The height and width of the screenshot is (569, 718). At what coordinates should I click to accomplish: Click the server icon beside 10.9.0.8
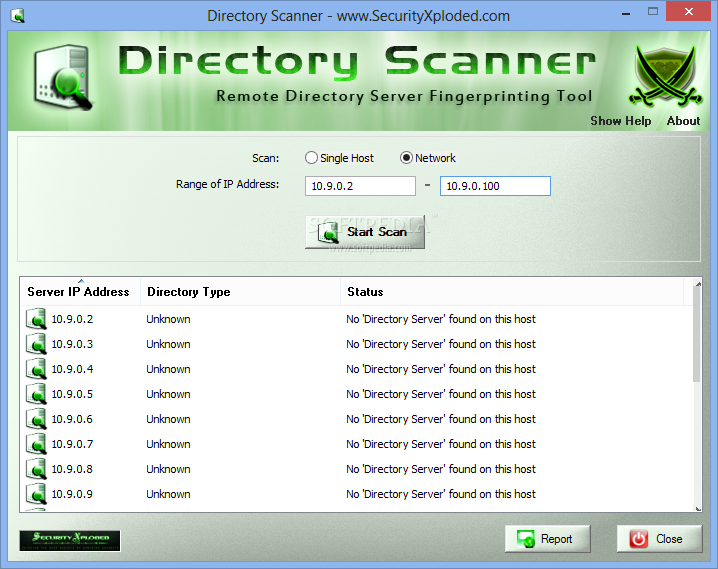click(x=36, y=469)
